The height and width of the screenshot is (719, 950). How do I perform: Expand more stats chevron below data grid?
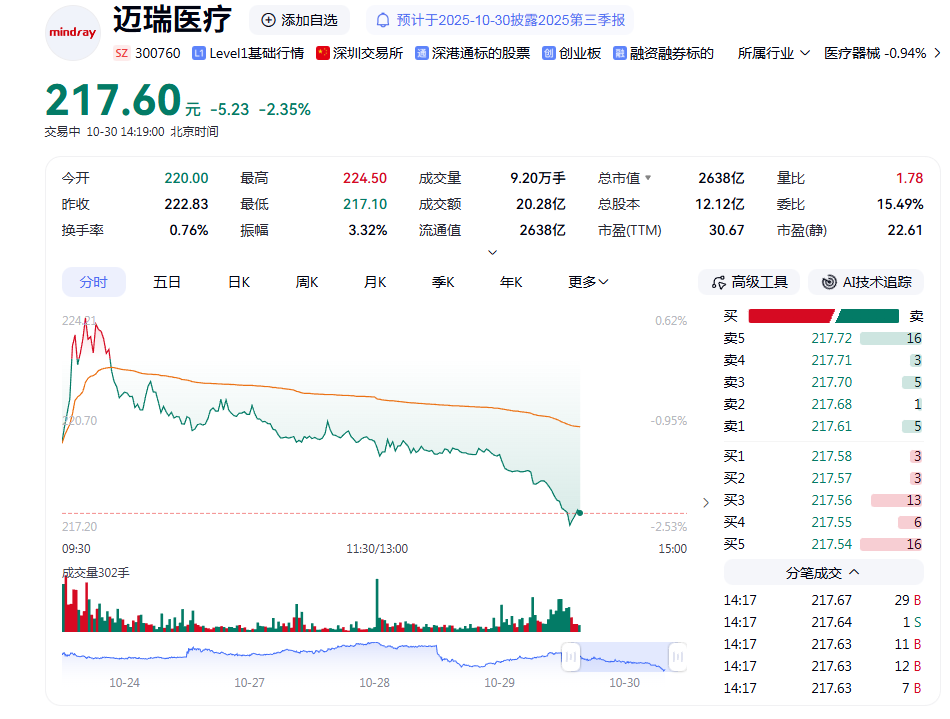[493, 252]
